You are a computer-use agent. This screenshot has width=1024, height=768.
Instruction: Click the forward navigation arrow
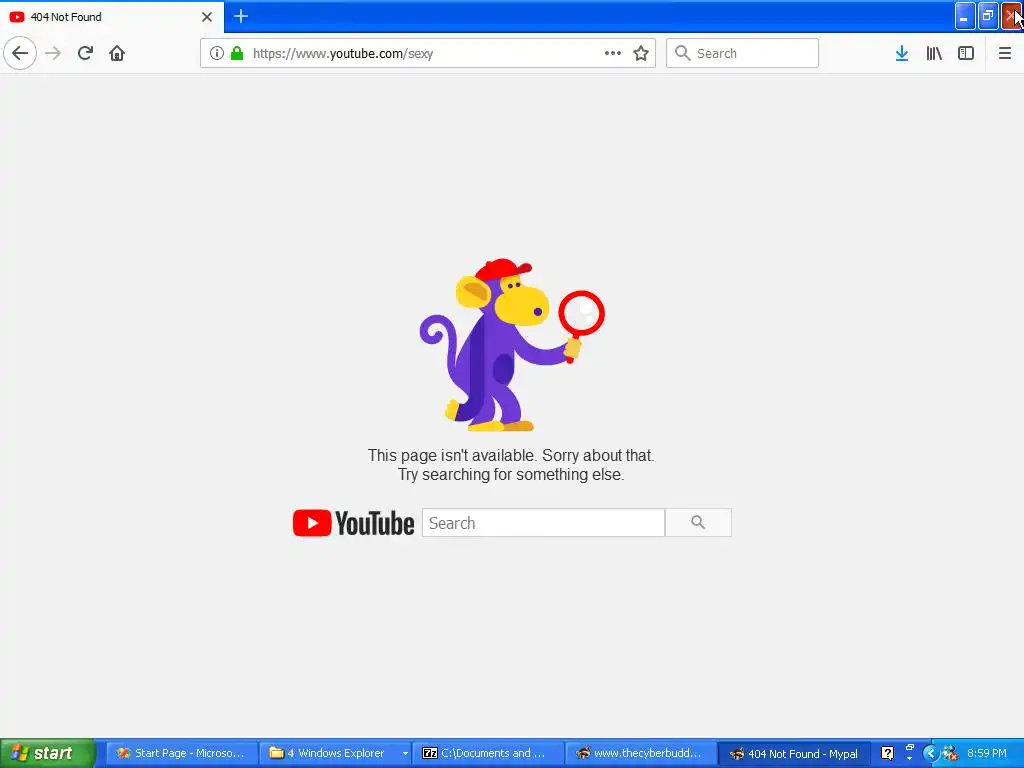pos(54,53)
